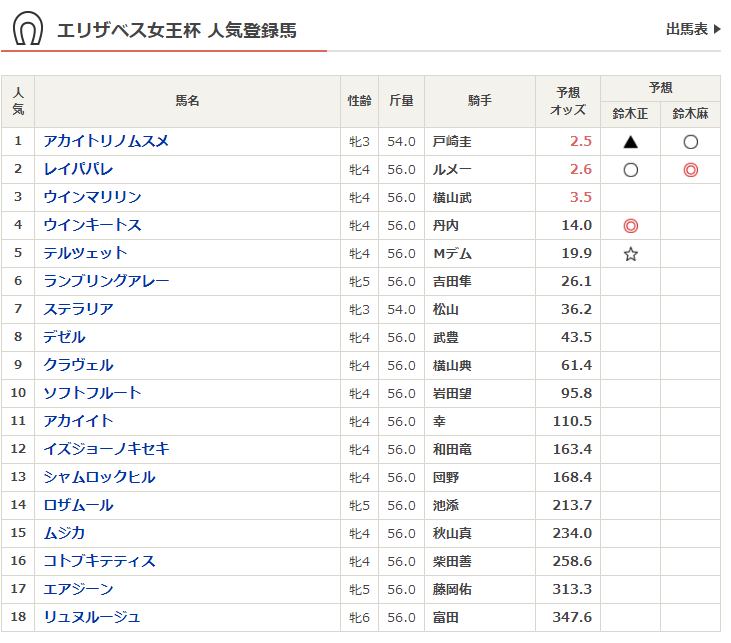Open horse シャムロックヒル
The image size is (731, 643).
click(99, 477)
